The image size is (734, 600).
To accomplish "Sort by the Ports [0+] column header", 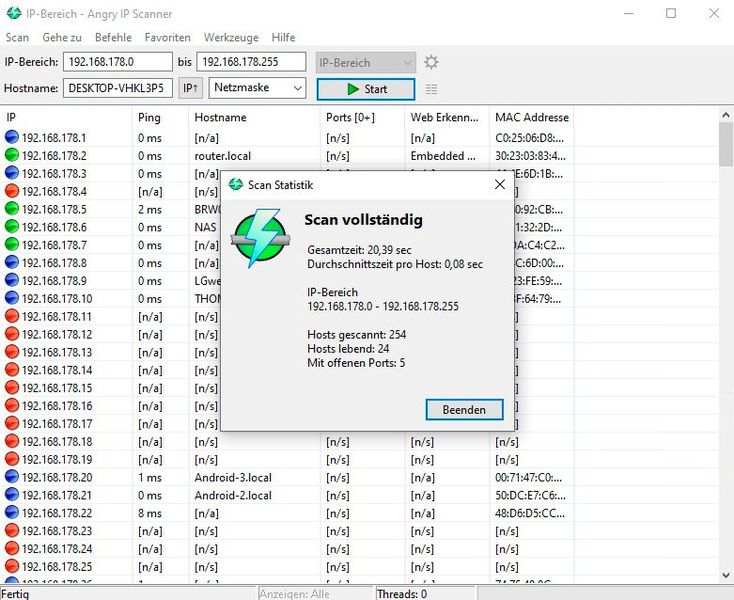I will point(363,117).
